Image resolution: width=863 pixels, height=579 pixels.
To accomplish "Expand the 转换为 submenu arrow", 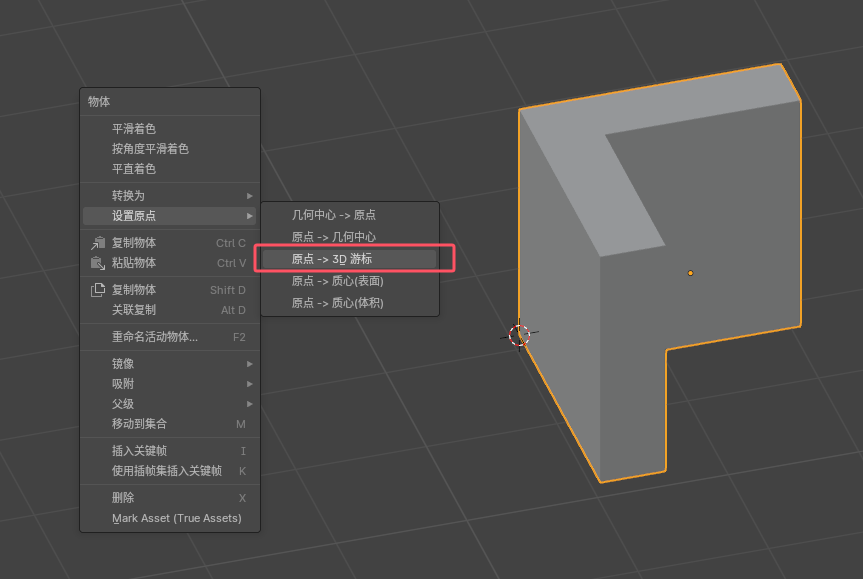I will point(250,195).
